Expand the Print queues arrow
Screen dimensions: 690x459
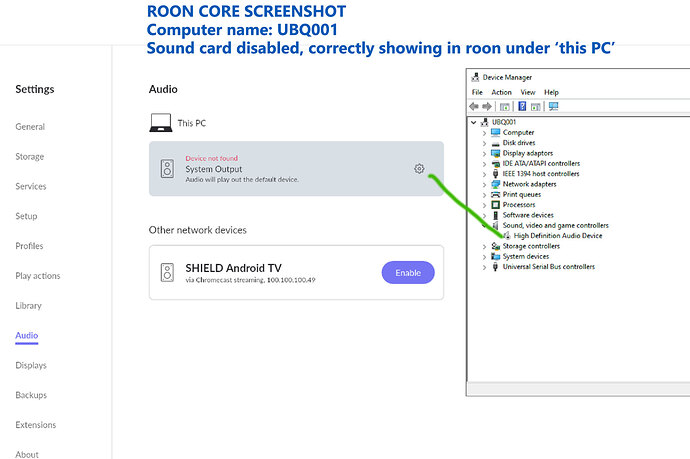coord(484,195)
